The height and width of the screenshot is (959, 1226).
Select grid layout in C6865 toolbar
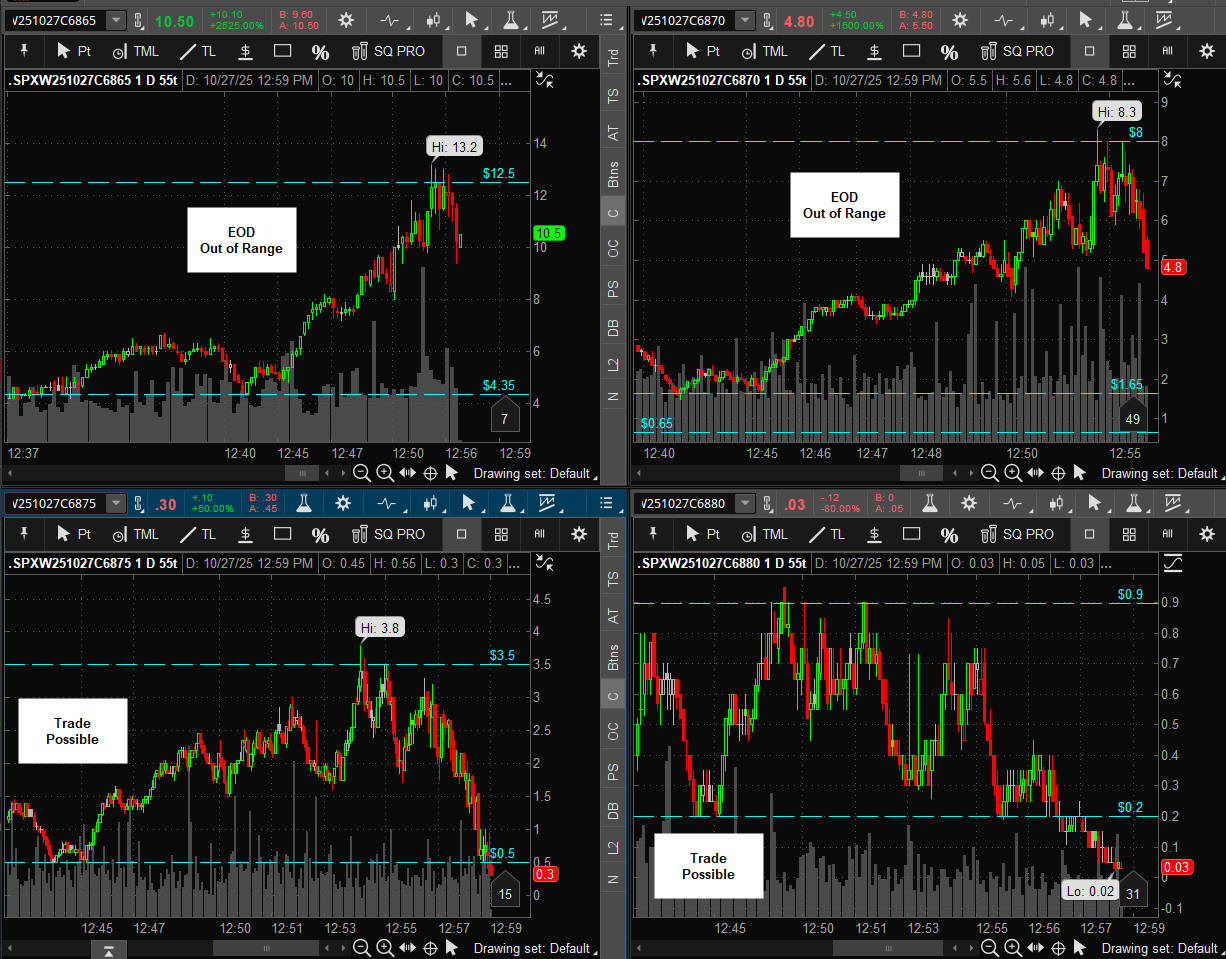coord(501,51)
